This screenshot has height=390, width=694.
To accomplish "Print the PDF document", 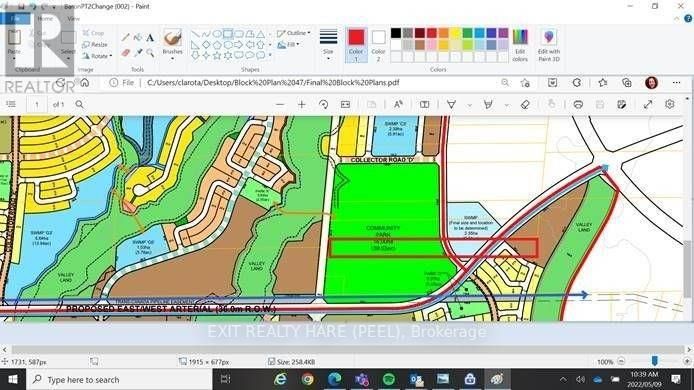I will (578, 104).
